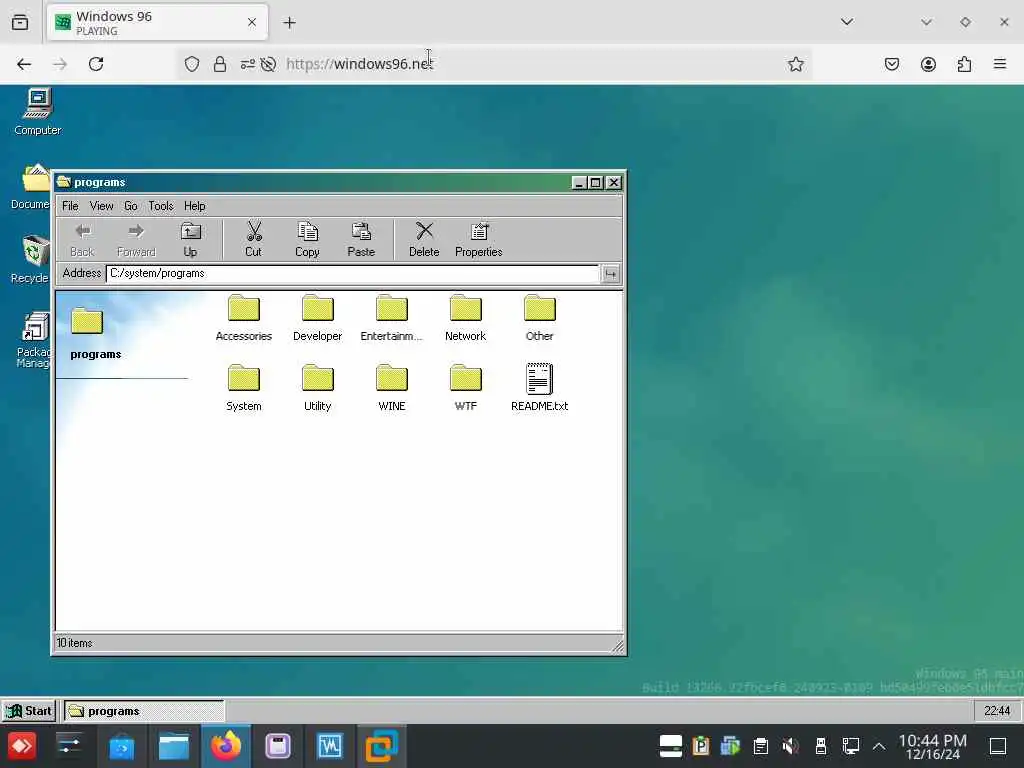Open the Go menu
Image resolution: width=1024 pixels, height=768 pixels.
pos(131,206)
